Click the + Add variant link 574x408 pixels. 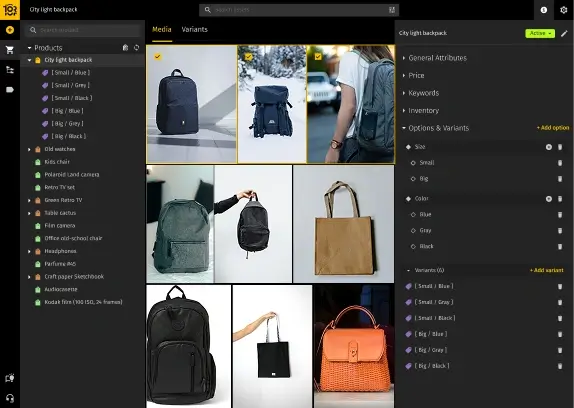[547, 270]
